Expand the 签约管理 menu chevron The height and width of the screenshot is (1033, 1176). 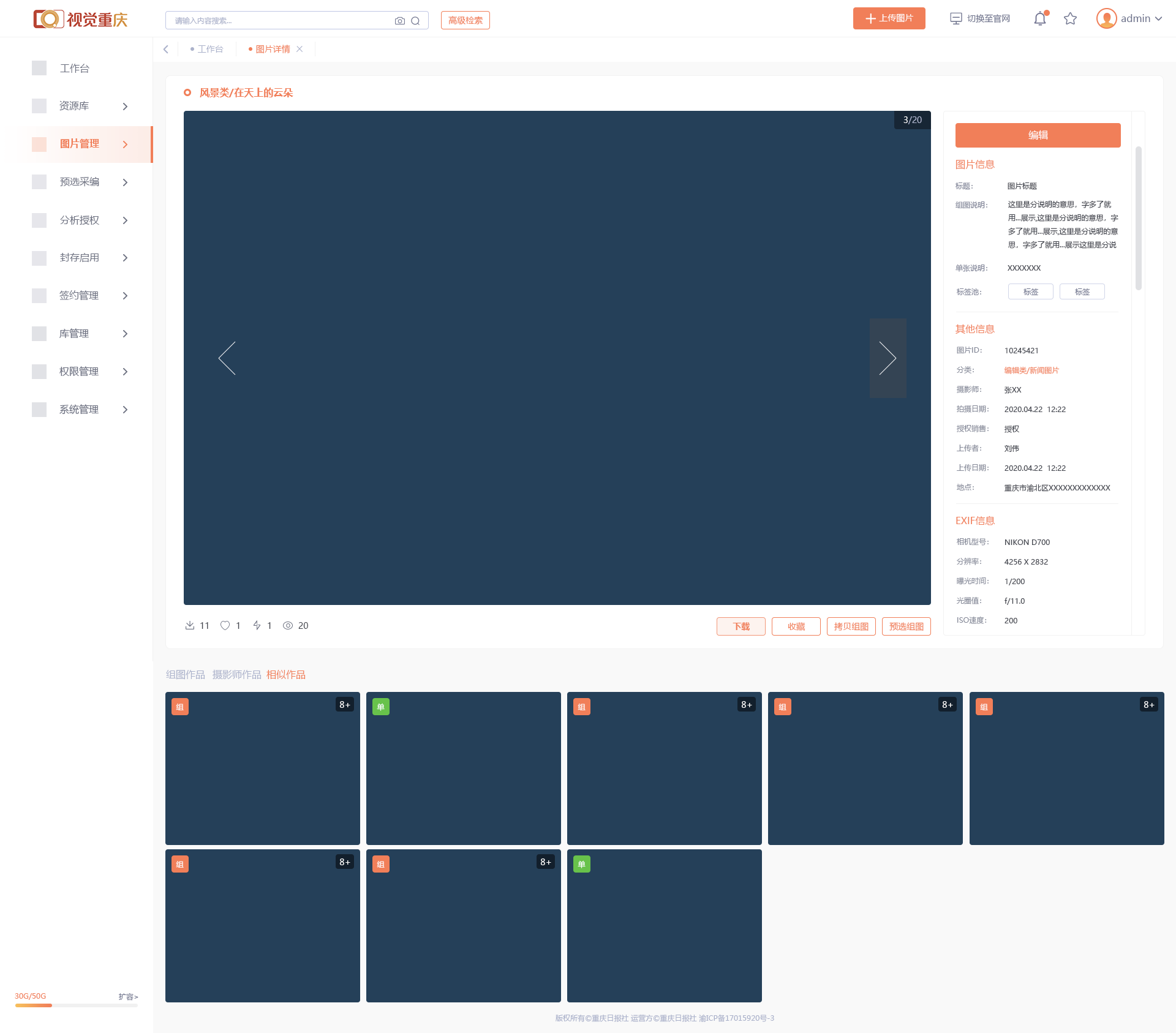pyautogui.click(x=125, y=296)
